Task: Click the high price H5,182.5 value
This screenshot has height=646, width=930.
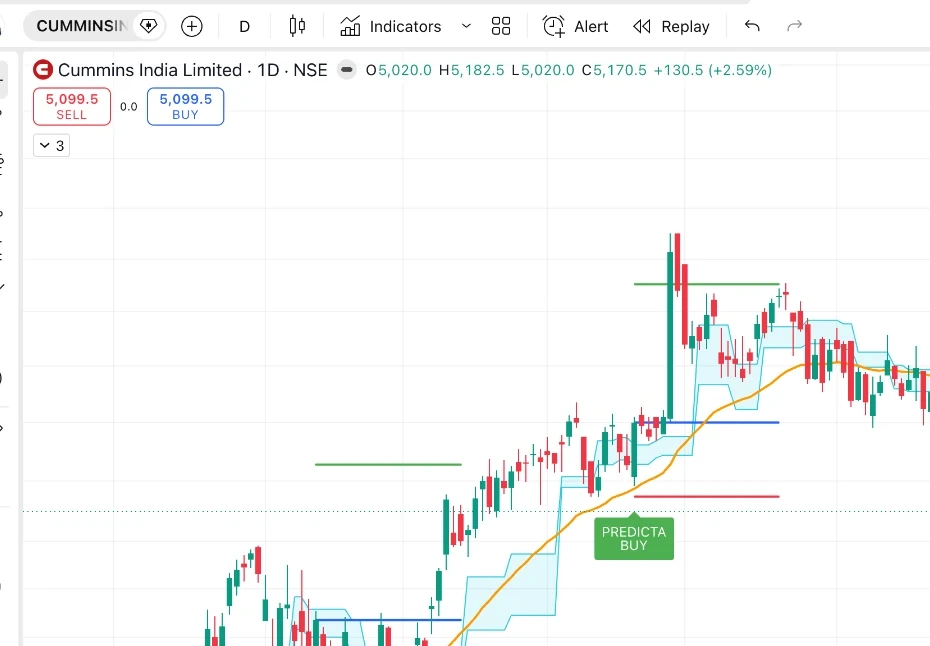Action: point(472,70)
